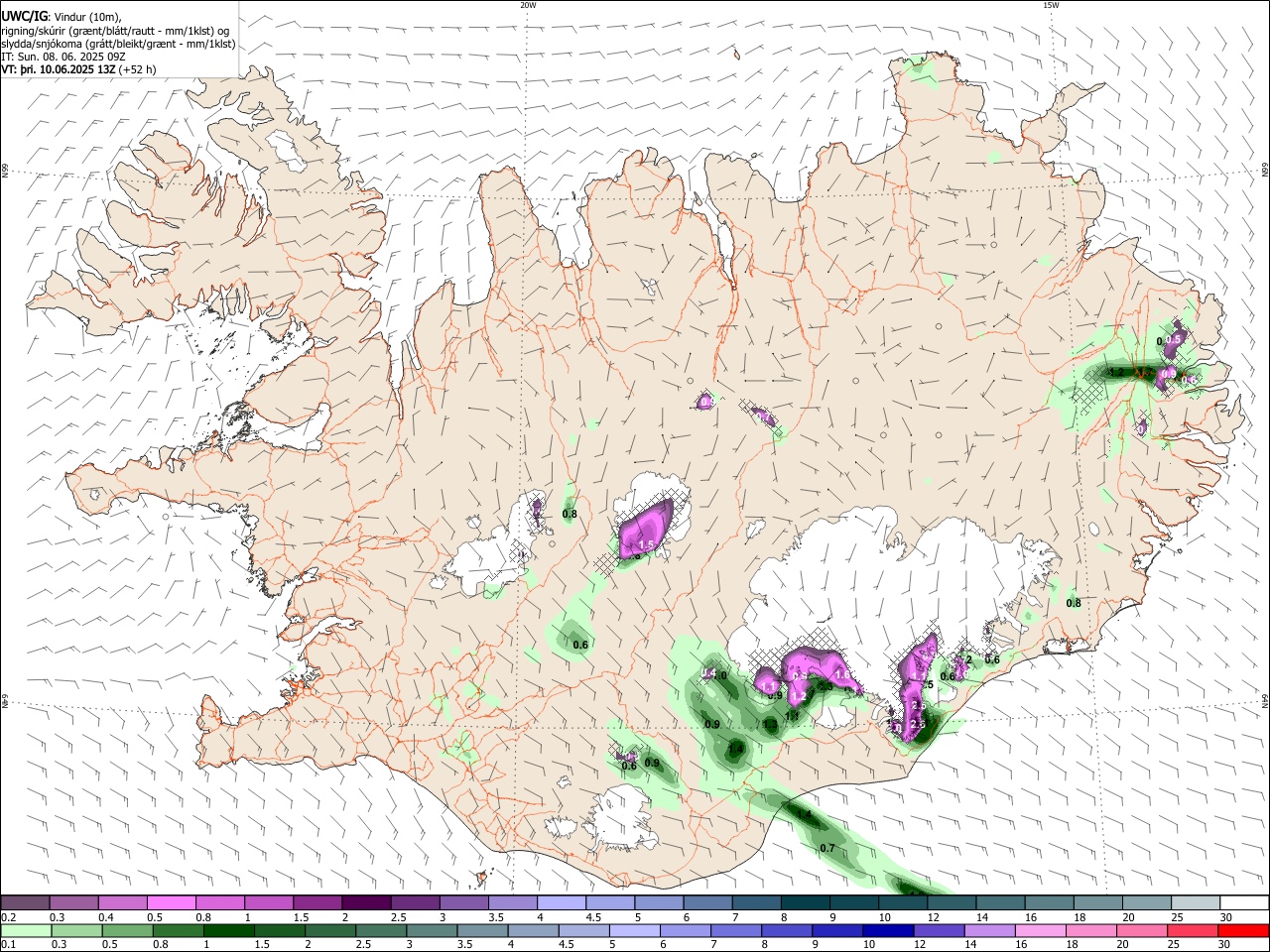Click the '20W' longitude label

click(x=528, y=5)
